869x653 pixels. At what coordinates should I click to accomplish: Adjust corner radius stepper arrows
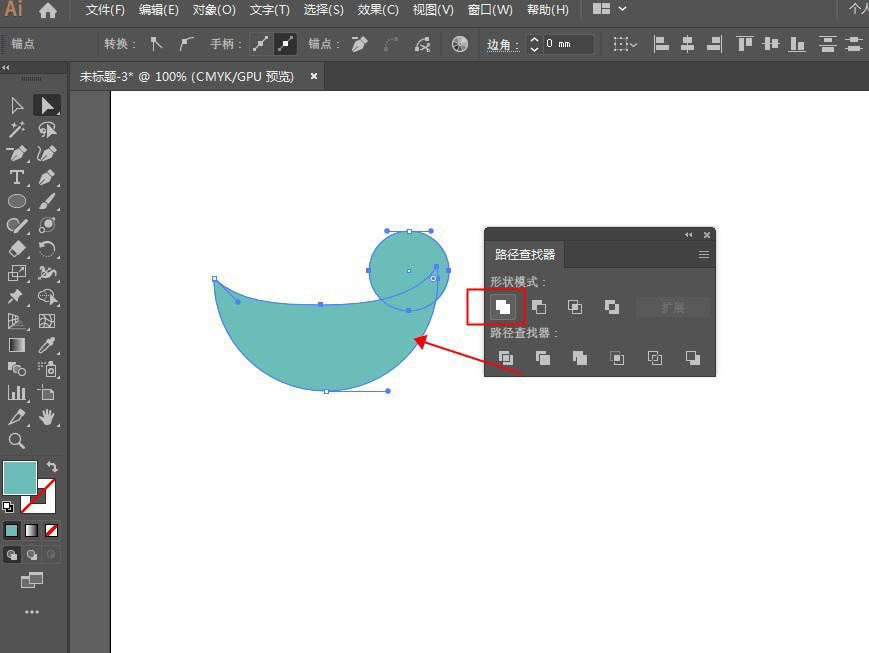pyautogui.click(x=534, y=44)
